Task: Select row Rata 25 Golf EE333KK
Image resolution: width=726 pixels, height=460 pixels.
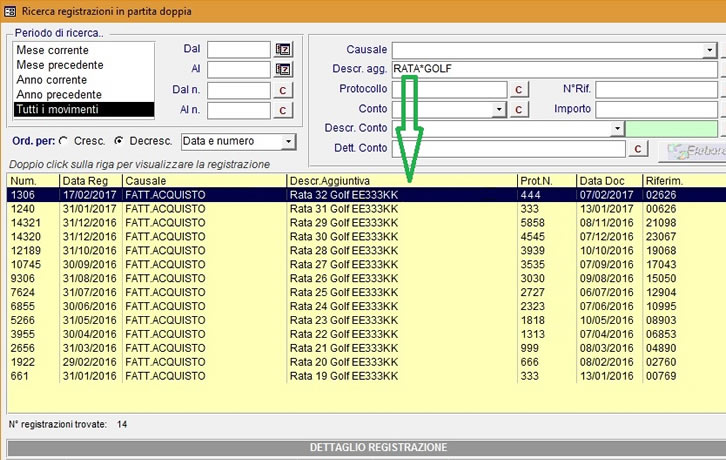Action: coord(367,292)
